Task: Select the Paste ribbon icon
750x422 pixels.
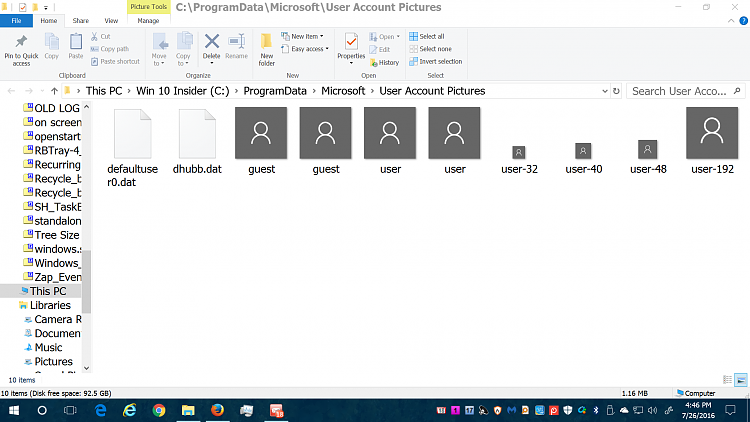Action: tap(76, 46)
